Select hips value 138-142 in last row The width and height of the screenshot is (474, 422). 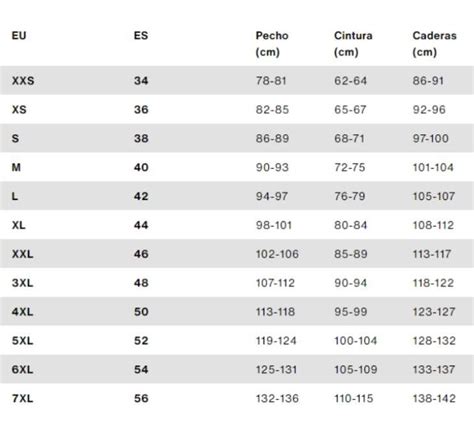(434, 398)
